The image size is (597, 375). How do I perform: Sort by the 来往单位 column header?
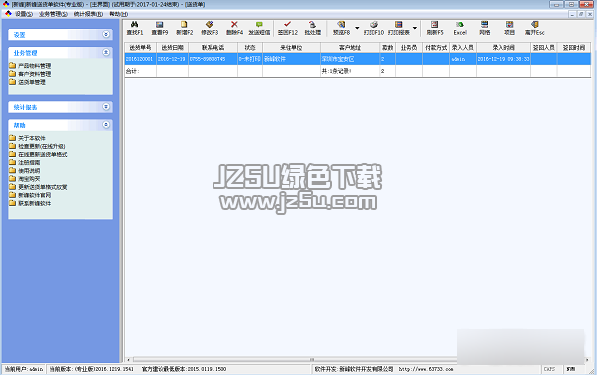click(291, 48)
